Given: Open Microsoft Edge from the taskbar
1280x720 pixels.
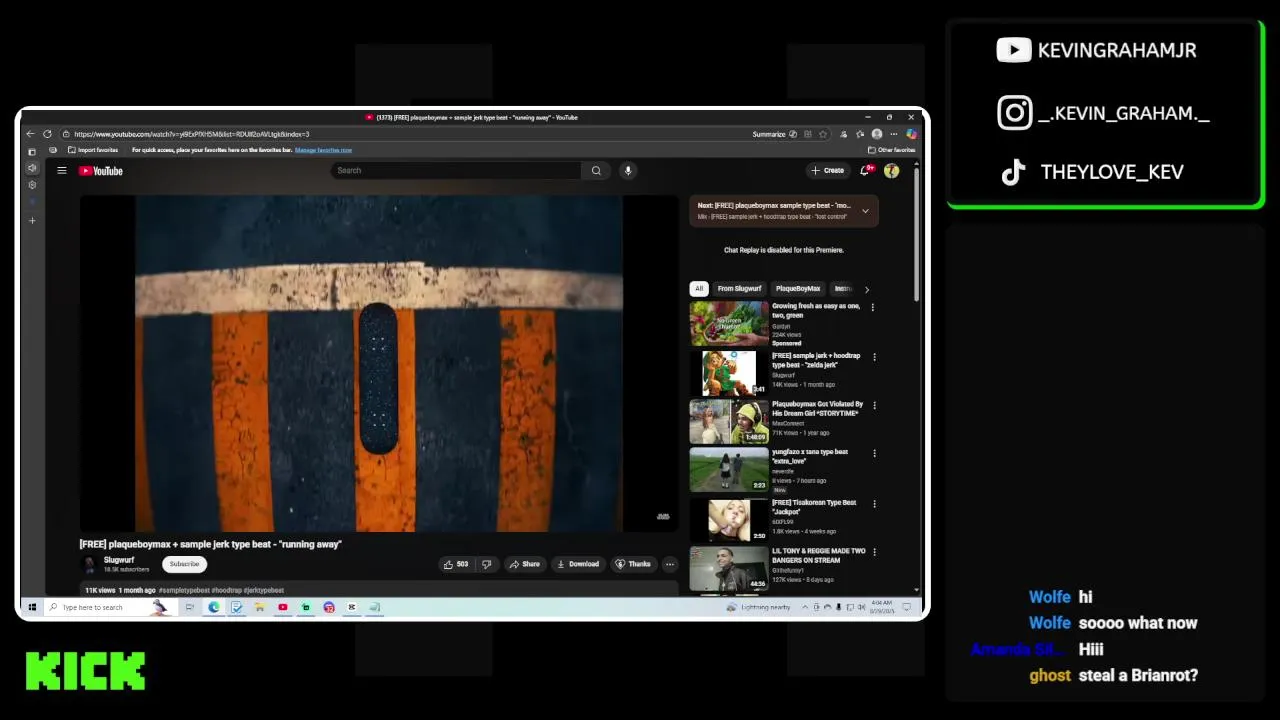Looking at the screenshot, I should pos(213,607).
